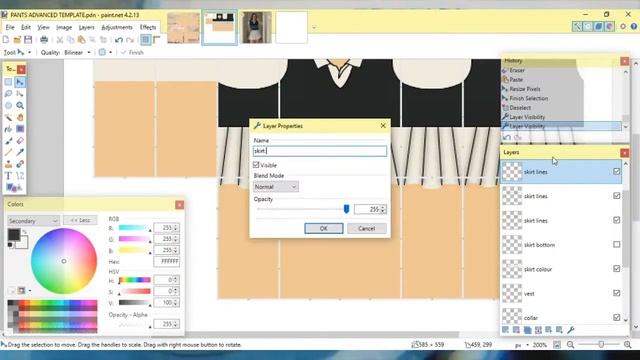
Task: Click the Paste clipboard toolbar icon
Action: tap(81, 40)
